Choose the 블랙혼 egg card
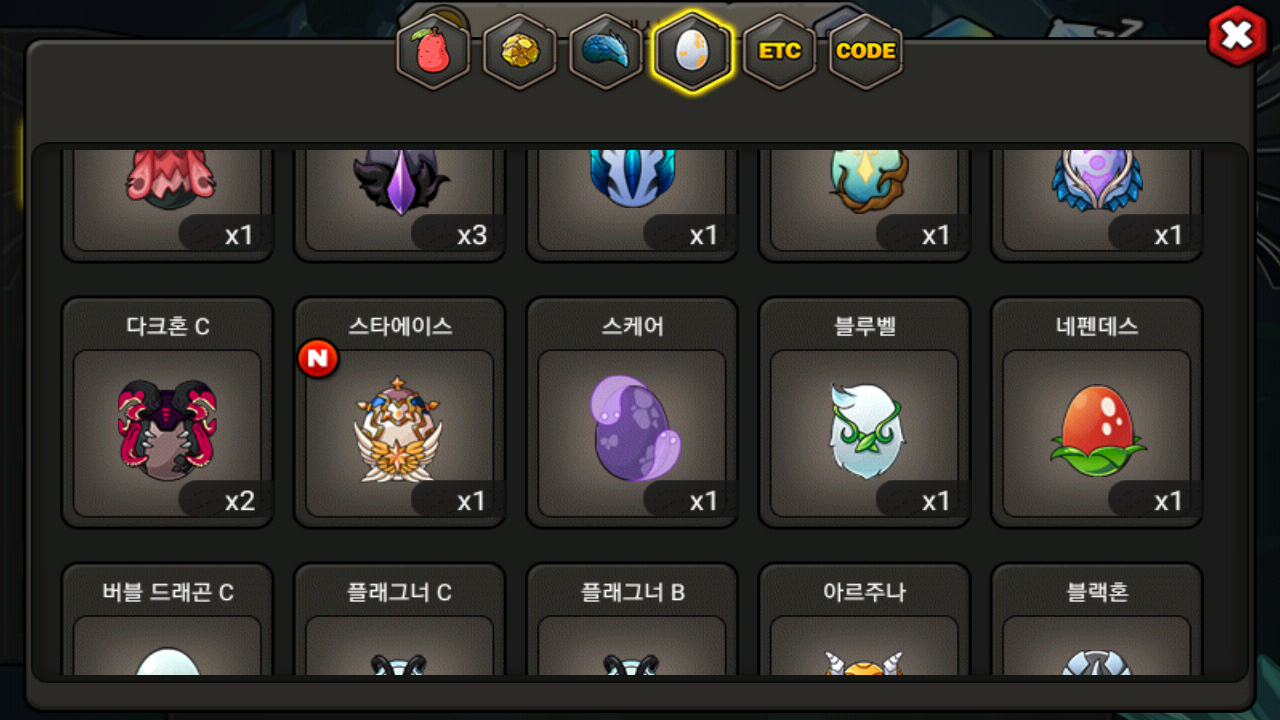This screenshot has height=720, width=1280. [1097, 619]
